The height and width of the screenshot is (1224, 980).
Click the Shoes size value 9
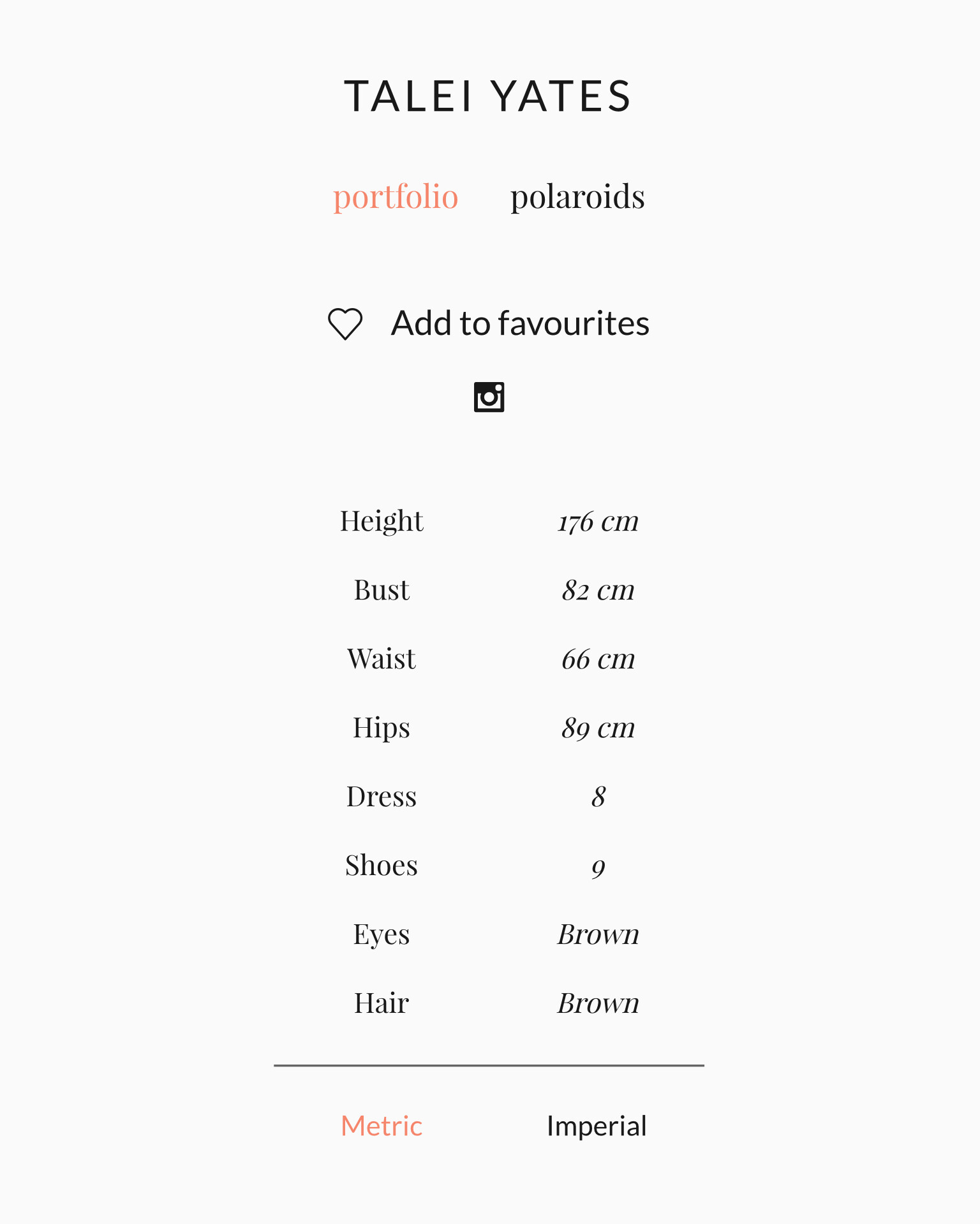(598, 866)
